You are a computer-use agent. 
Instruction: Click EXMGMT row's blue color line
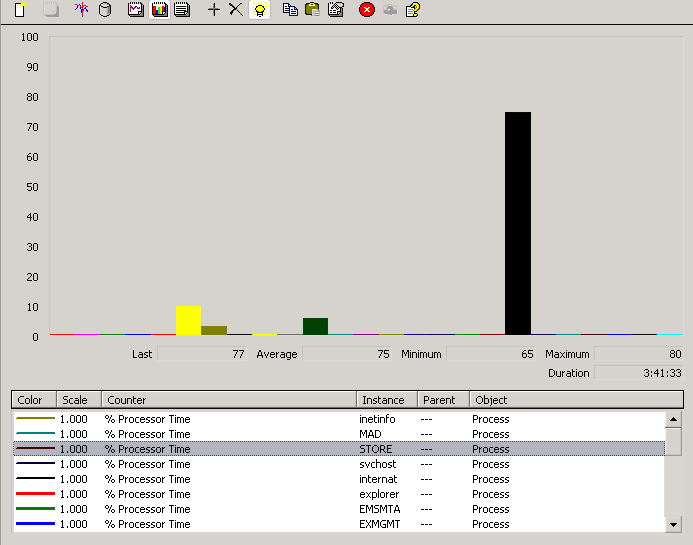35,523
